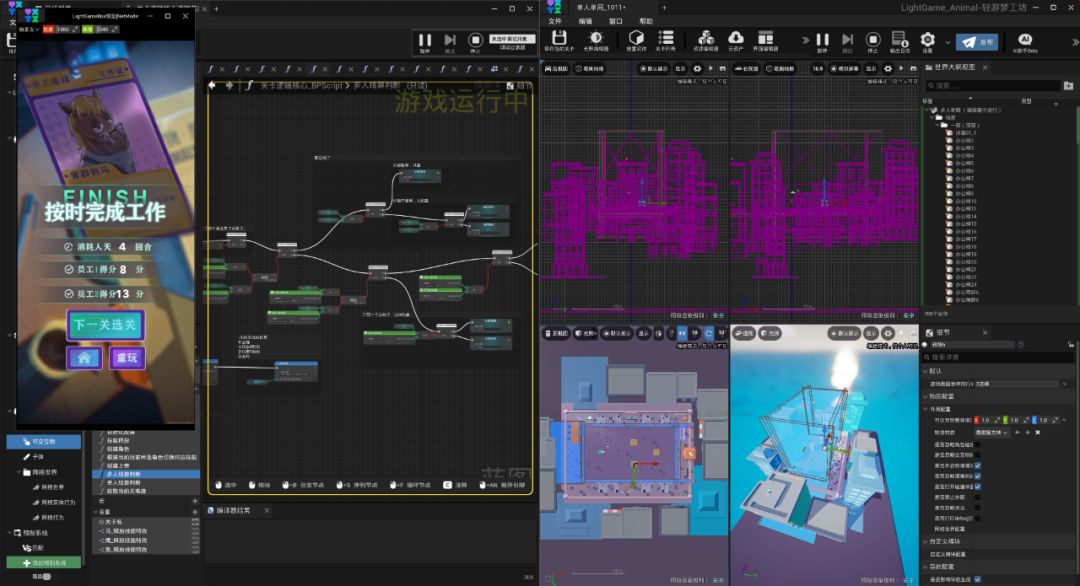Open the Level List (关卡列表) icon
This screenshot has width=1080, height=586.
666,40
